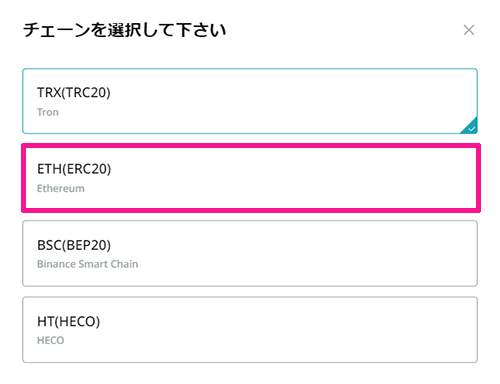Choose the ETH(ERC20) chain option
The image size is (500, 384).
pyautogui.click(x=251, y=178)
